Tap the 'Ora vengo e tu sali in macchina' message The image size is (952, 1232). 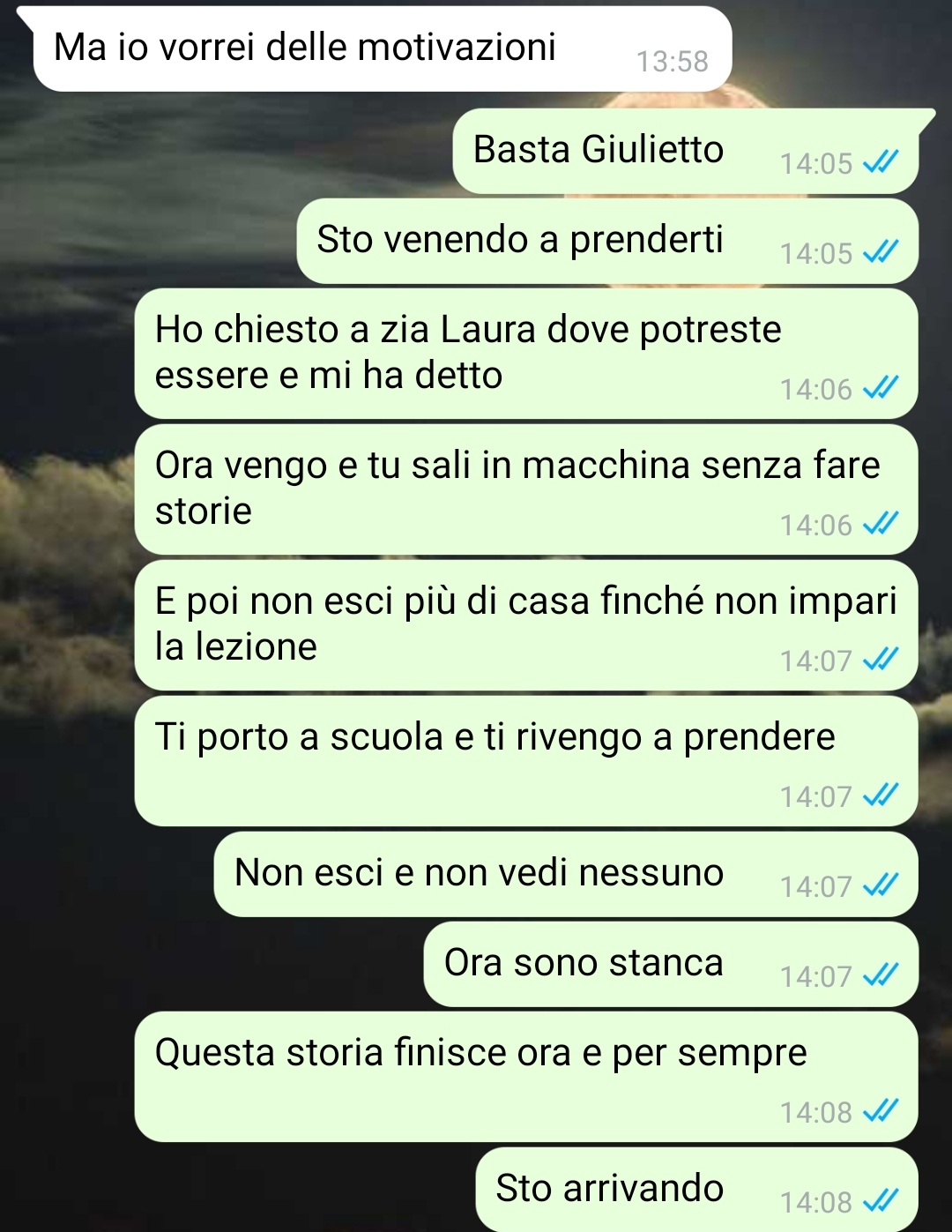(526, 489)
